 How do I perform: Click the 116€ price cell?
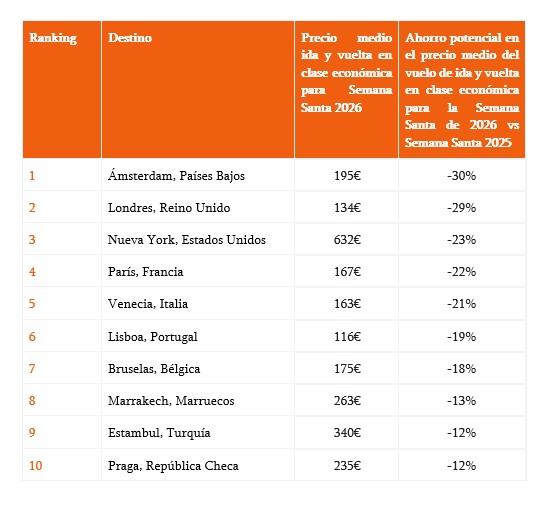pos(347,337)
